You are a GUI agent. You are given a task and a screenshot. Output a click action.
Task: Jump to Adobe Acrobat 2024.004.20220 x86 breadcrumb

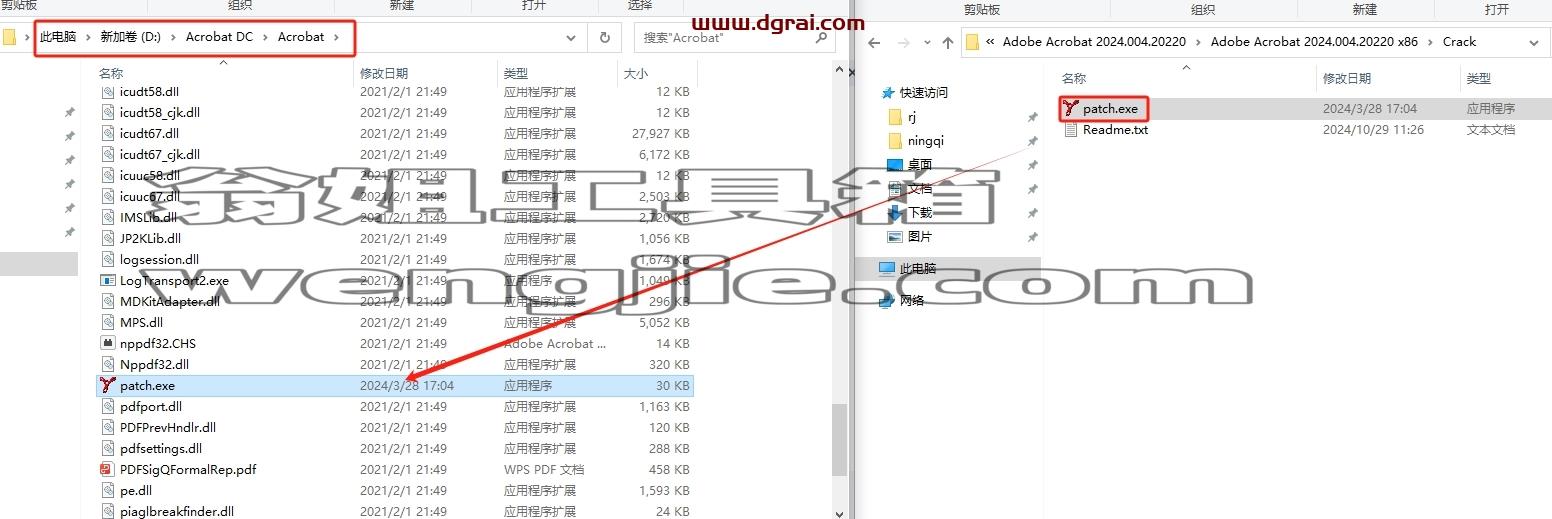1313,42
